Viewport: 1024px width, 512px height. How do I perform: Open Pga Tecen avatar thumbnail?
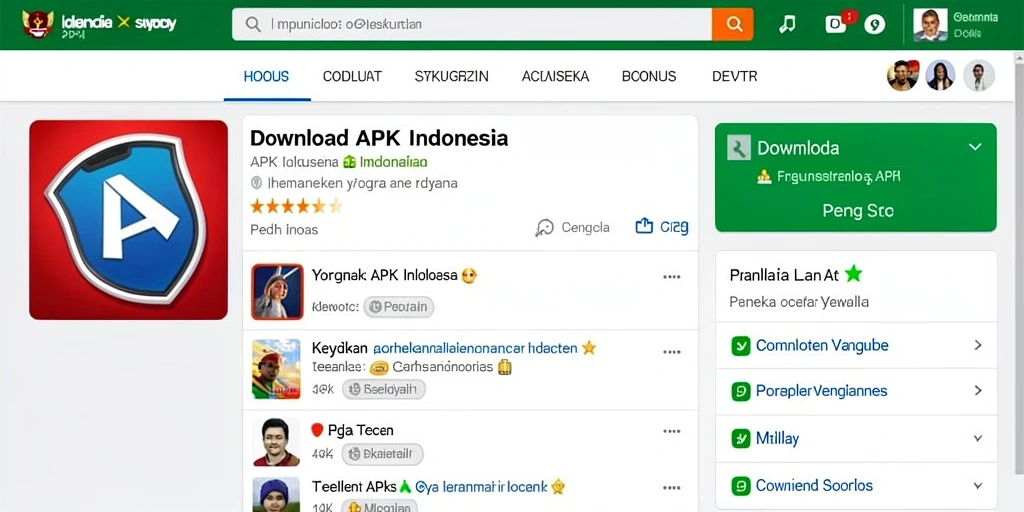pos(276,441)
